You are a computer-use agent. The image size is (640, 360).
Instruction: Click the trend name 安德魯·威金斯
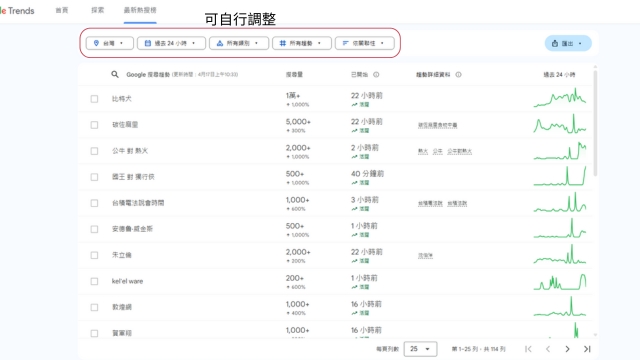132,229
